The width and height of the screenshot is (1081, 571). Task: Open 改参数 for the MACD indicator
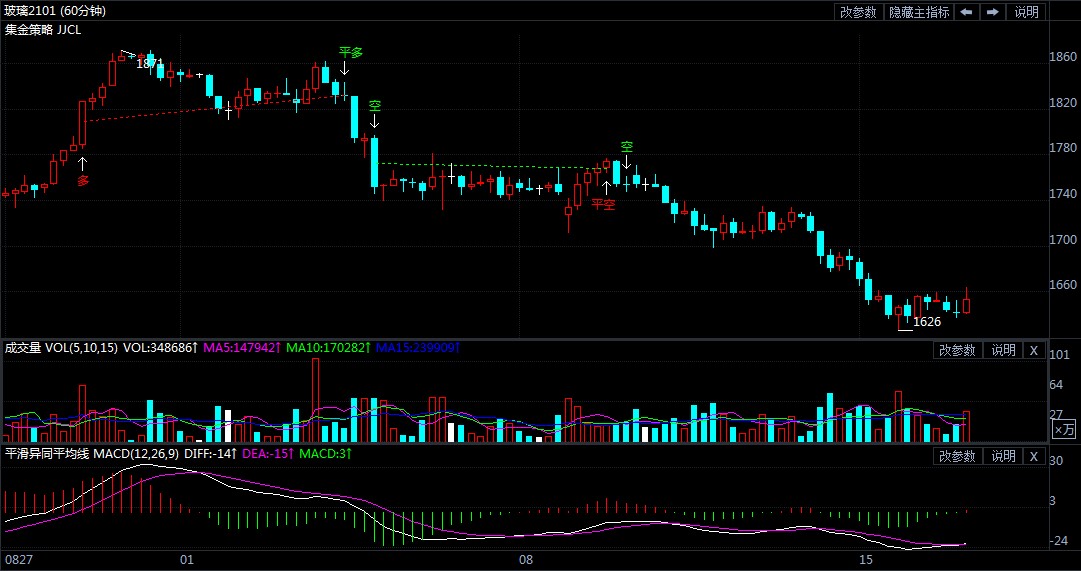coord(956,456)
